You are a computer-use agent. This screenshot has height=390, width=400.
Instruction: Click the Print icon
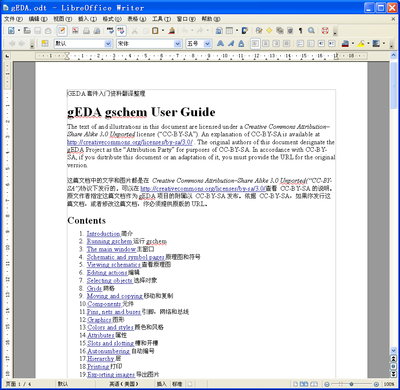(x=86, y=31)
